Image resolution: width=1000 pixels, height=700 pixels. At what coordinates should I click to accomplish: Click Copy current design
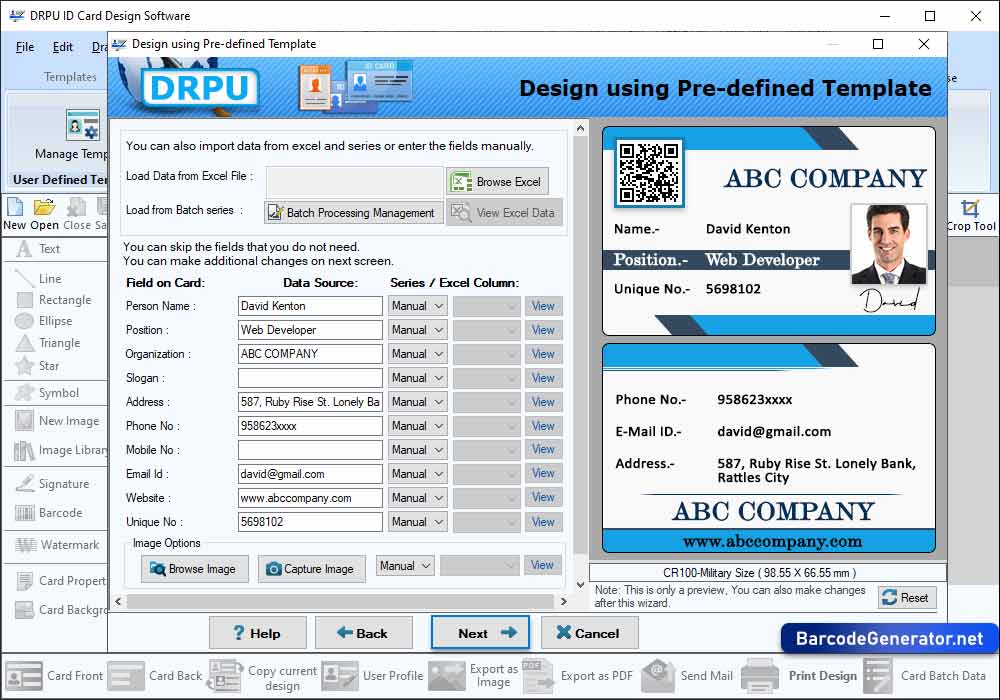pos(263,677)
